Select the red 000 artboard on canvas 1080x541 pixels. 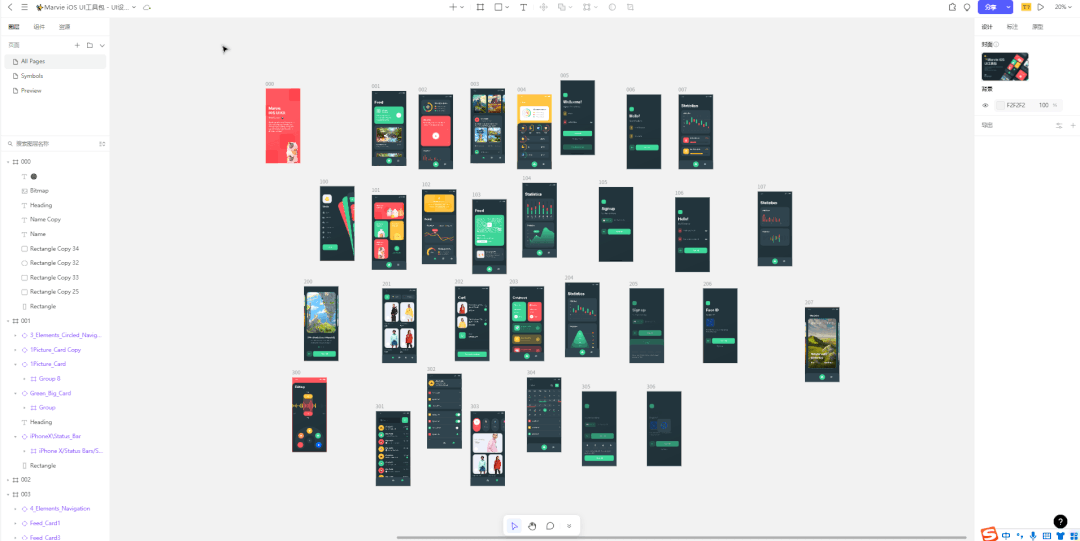[x=282, y=125]
